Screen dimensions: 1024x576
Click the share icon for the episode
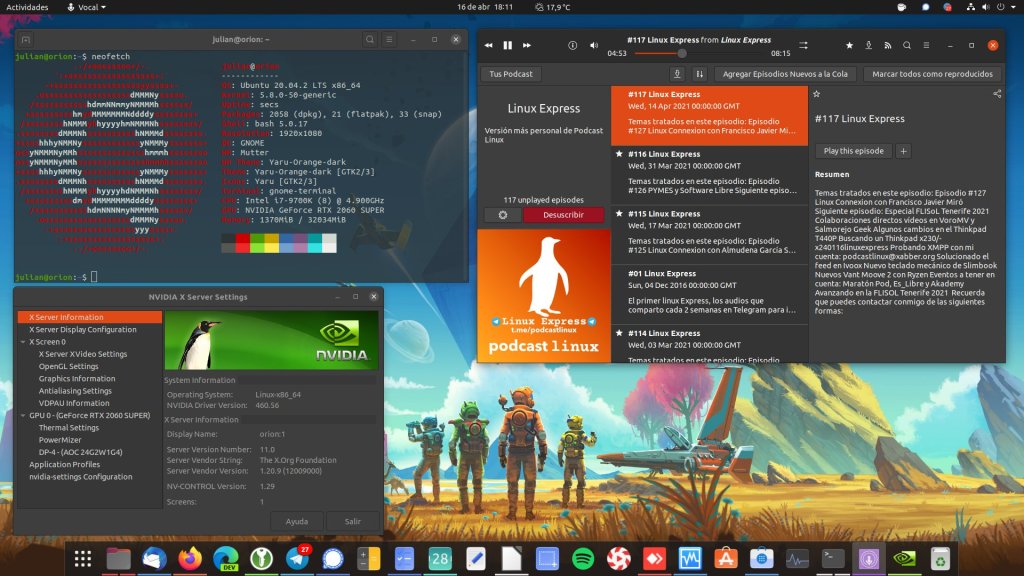click(x=997, y=94)
